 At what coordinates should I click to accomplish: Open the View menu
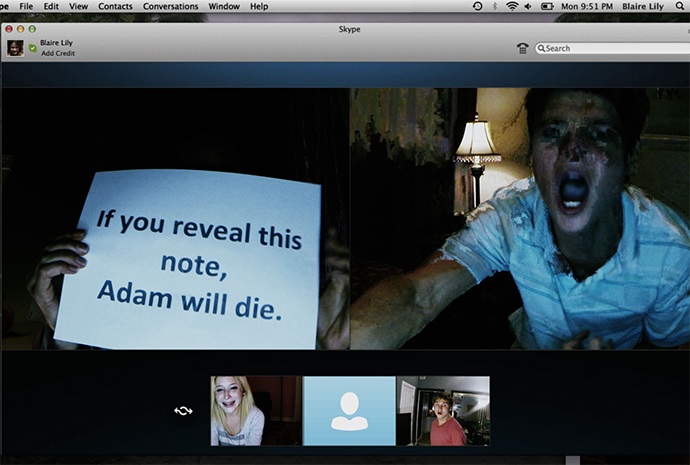coord(78,6)
